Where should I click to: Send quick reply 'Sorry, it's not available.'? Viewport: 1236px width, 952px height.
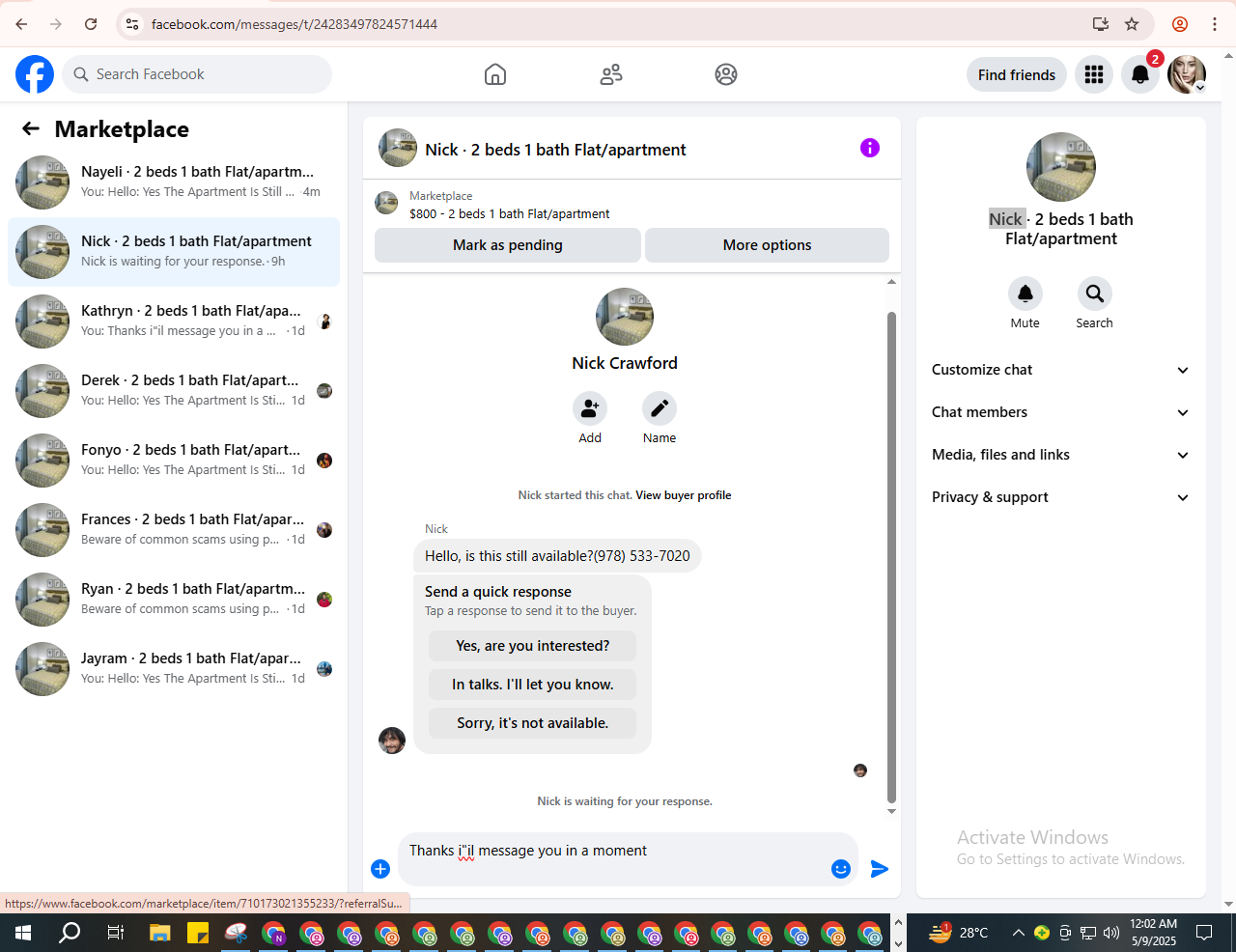click(533, 723)
